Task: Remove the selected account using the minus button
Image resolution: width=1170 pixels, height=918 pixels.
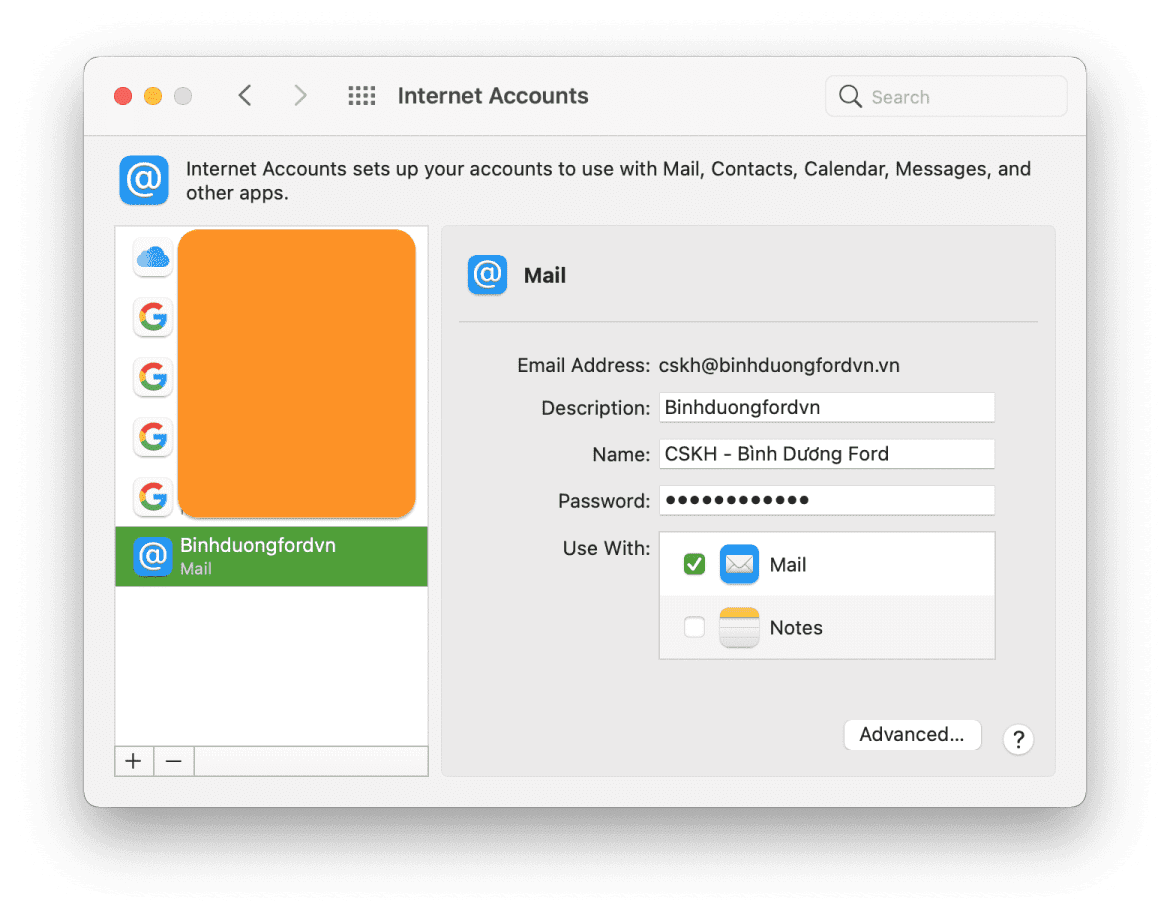Action: coord(173,760)
